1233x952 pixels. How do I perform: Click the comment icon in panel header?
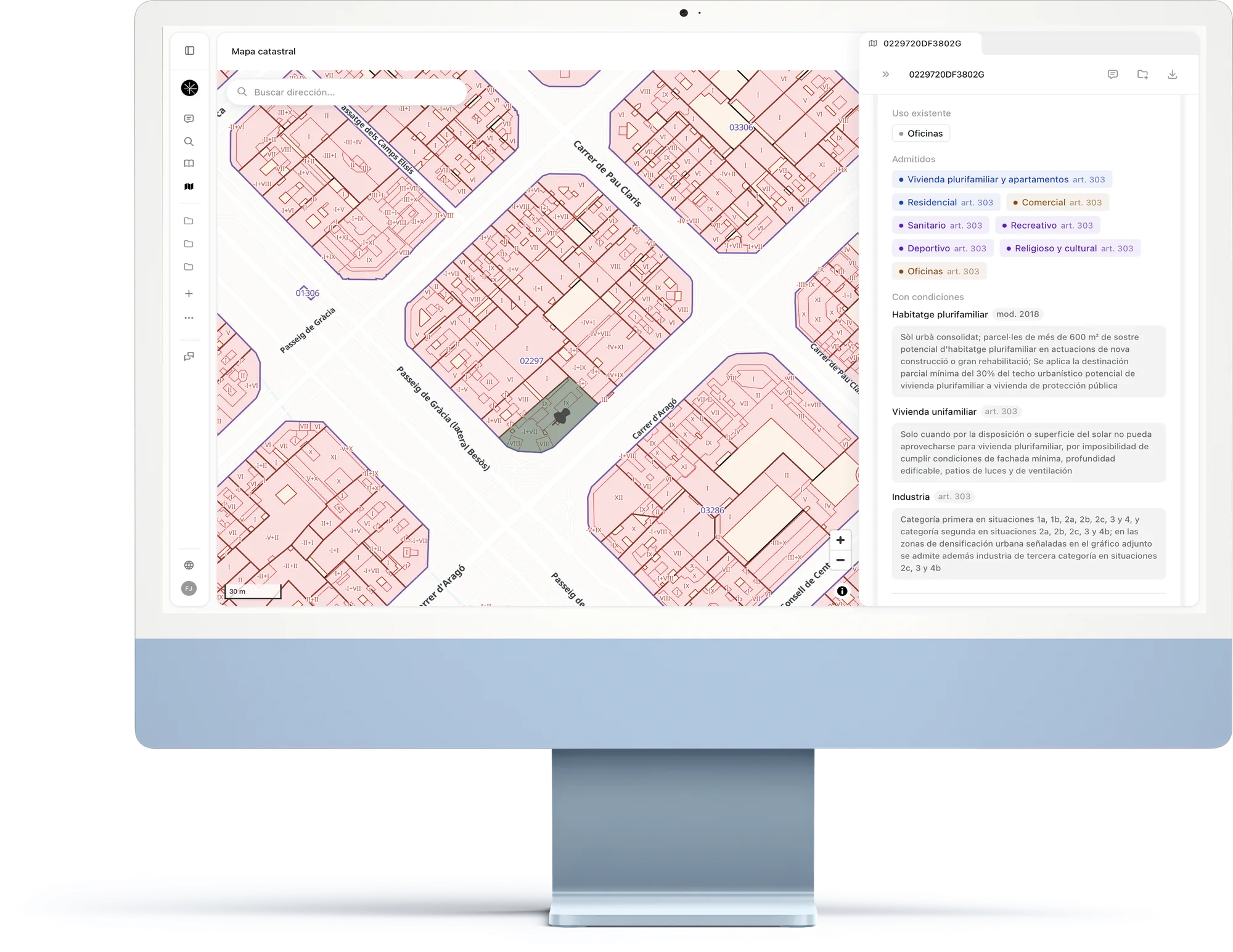(x=1113, y=74)
